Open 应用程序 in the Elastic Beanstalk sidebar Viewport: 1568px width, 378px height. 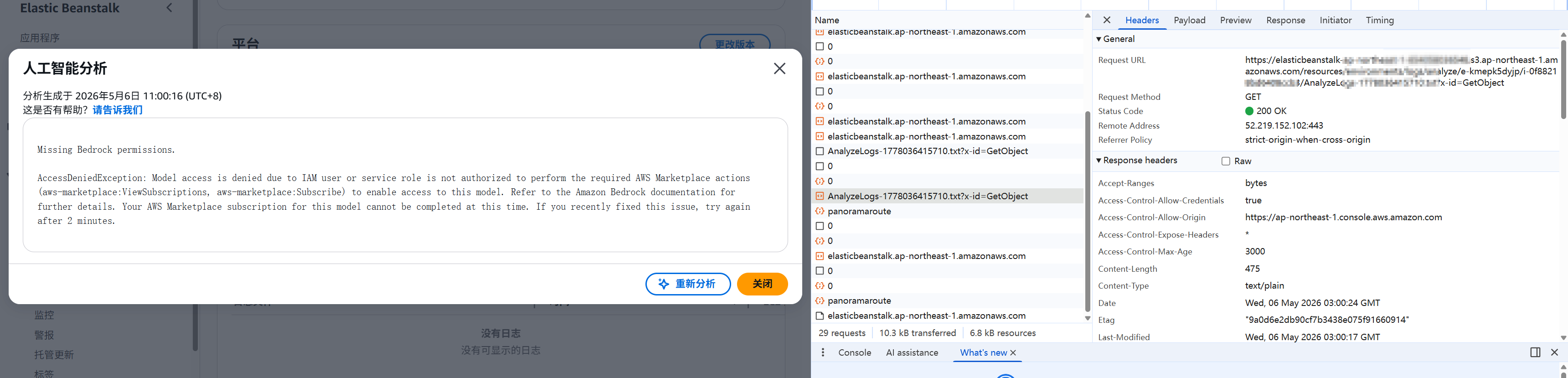[x=40, y=38]
